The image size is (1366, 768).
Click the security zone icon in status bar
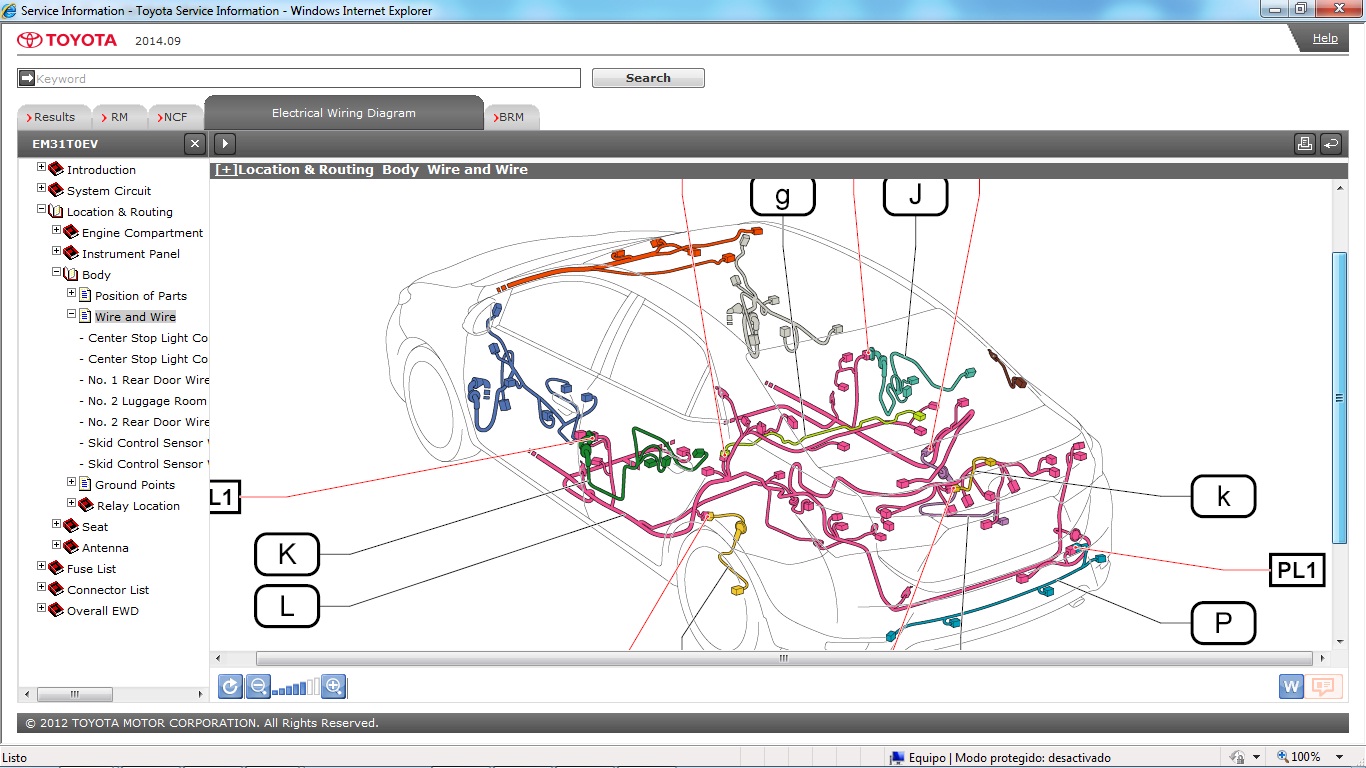1237,757
